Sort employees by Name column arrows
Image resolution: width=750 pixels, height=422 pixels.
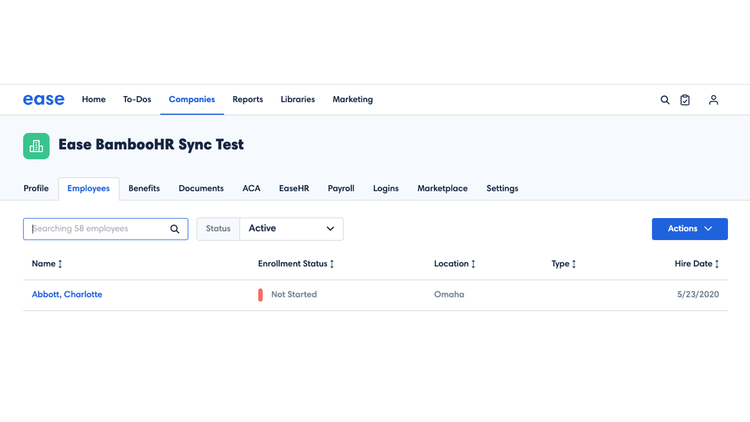(x=60, y=264)
